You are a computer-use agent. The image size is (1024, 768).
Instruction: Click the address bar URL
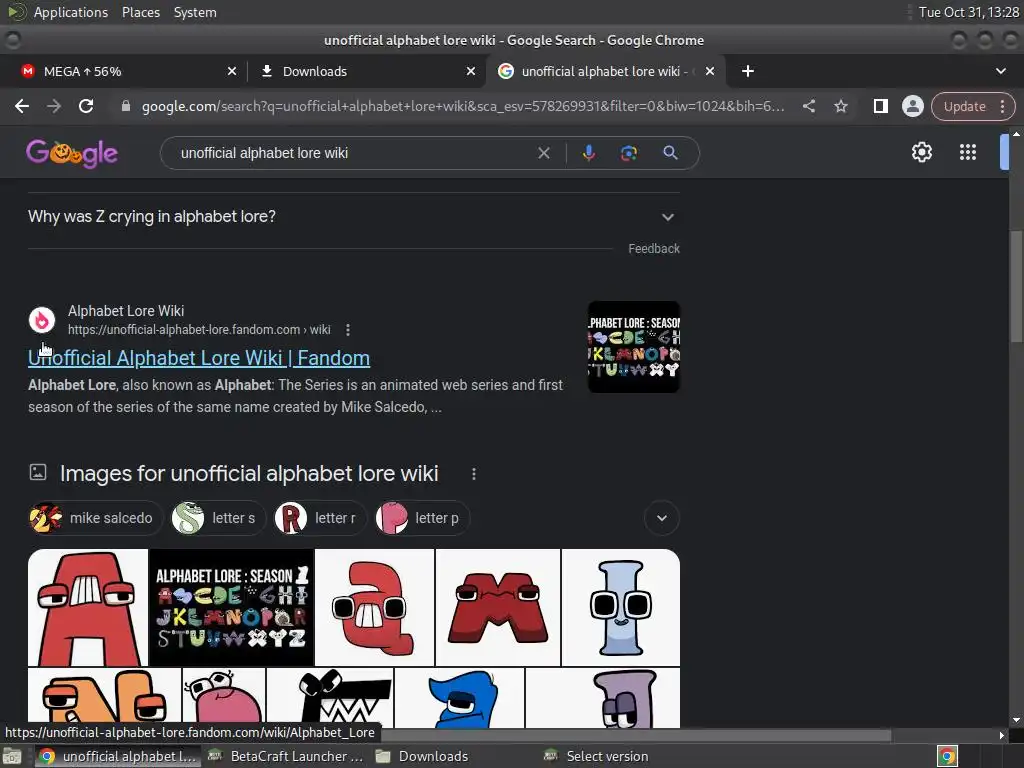(462, 106)
